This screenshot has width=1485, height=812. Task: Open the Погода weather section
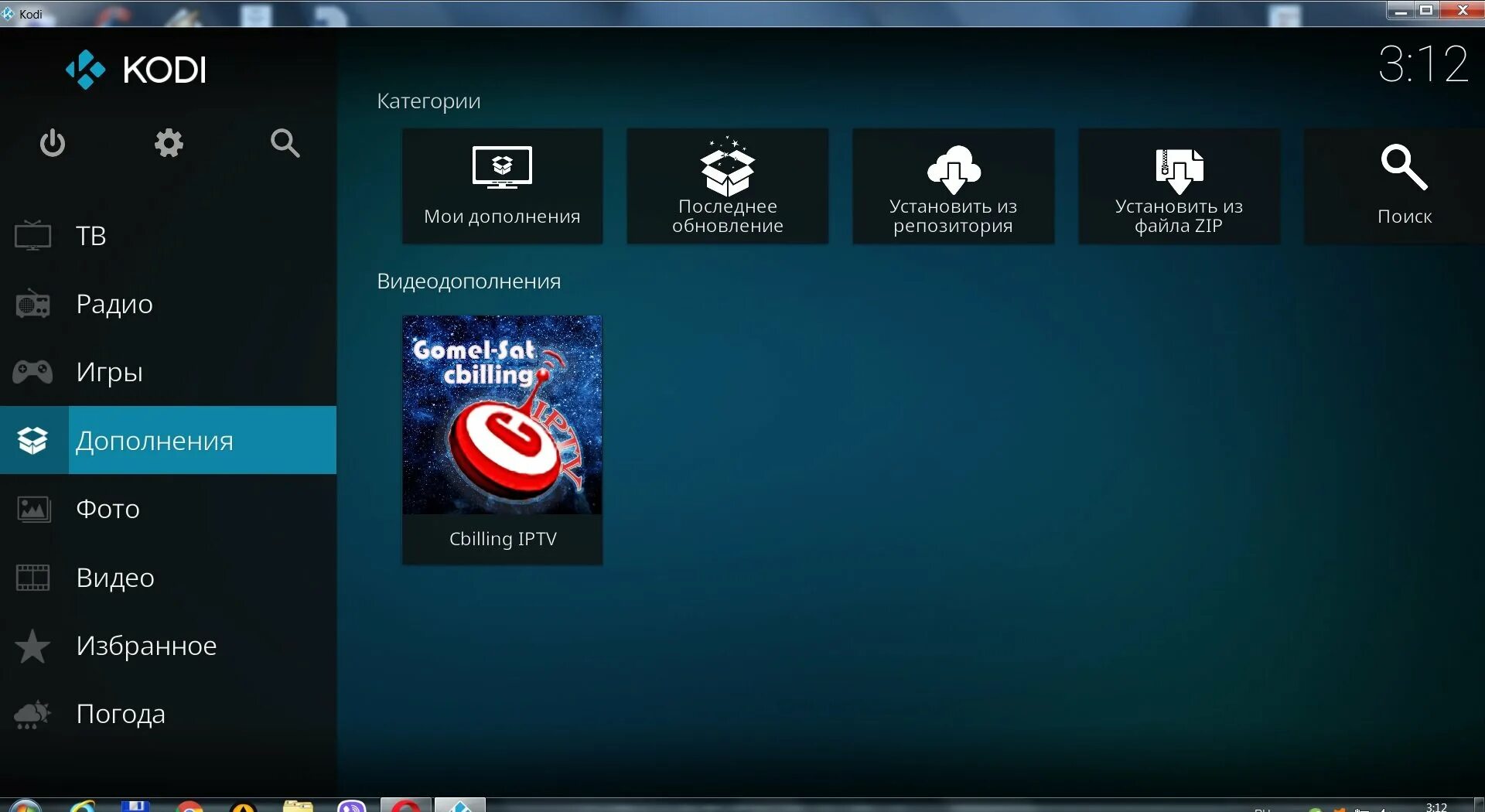168,714
